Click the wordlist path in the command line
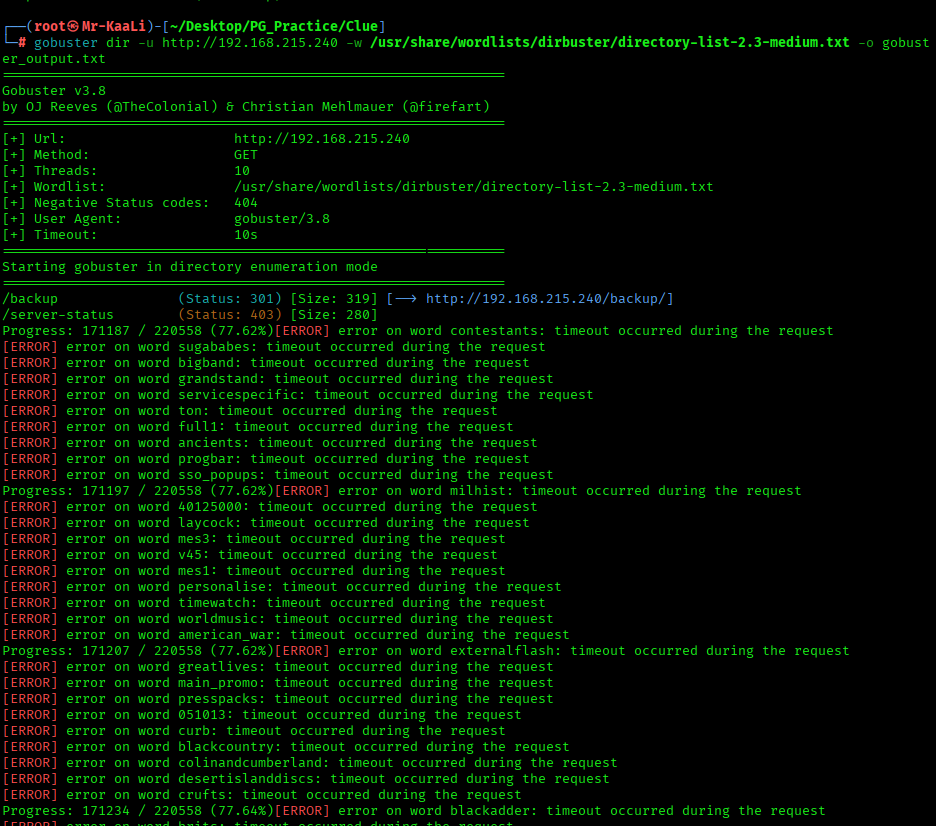This screenshot has width=936, height=826. 609,43
